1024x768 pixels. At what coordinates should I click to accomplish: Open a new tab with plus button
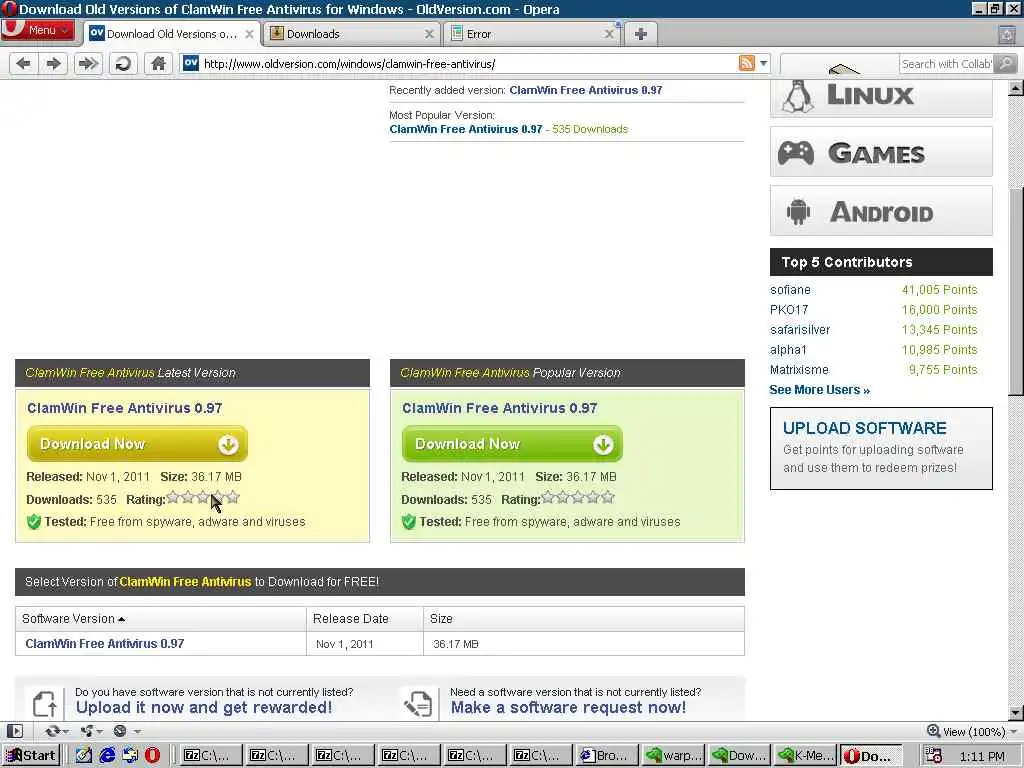pos(641,34)
